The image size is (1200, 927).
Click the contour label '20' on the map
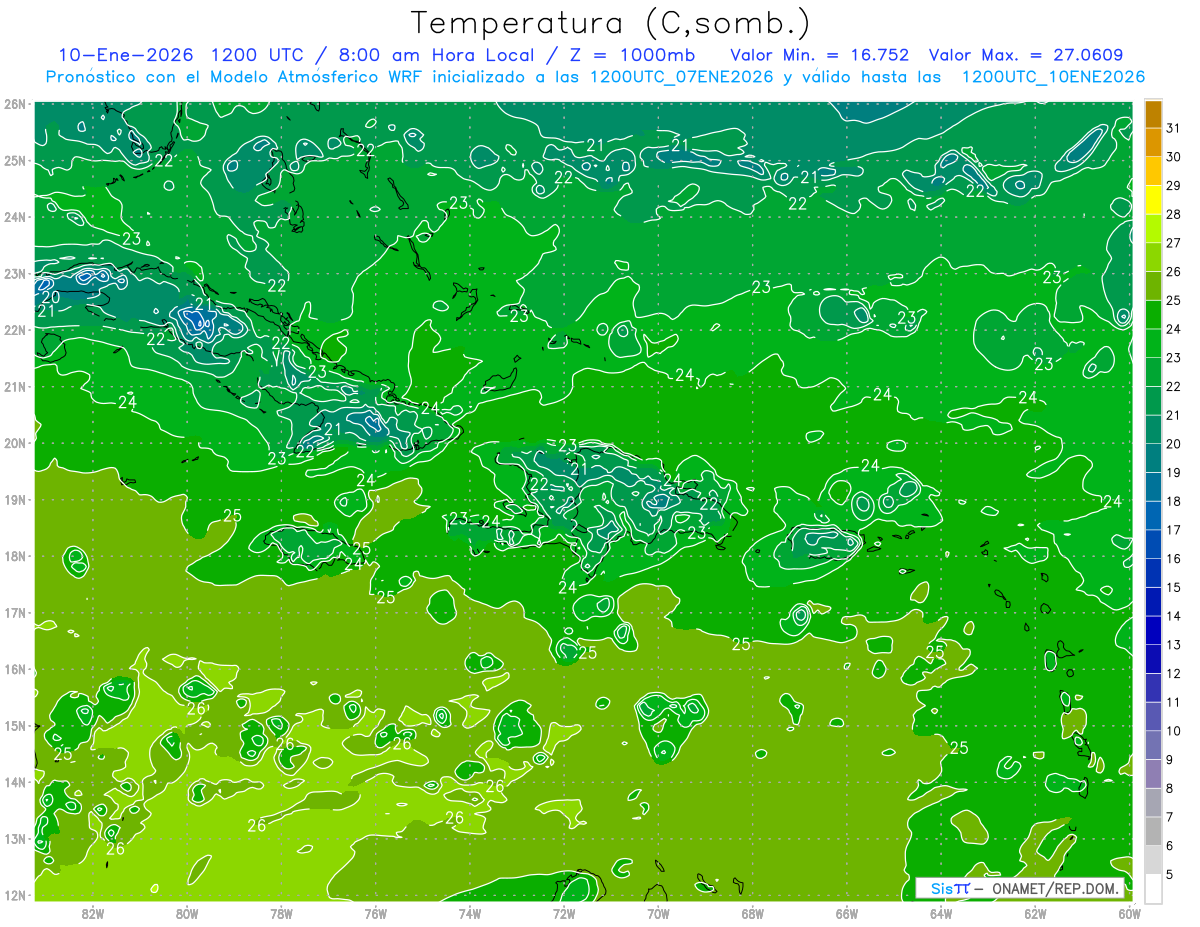(50, 297)
